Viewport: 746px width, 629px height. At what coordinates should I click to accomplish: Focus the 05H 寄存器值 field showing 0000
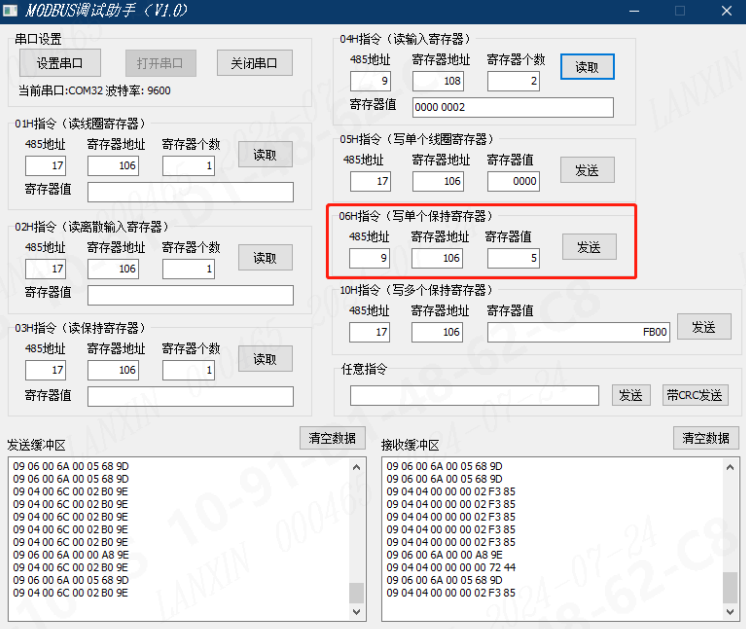[x=513, y=181]
